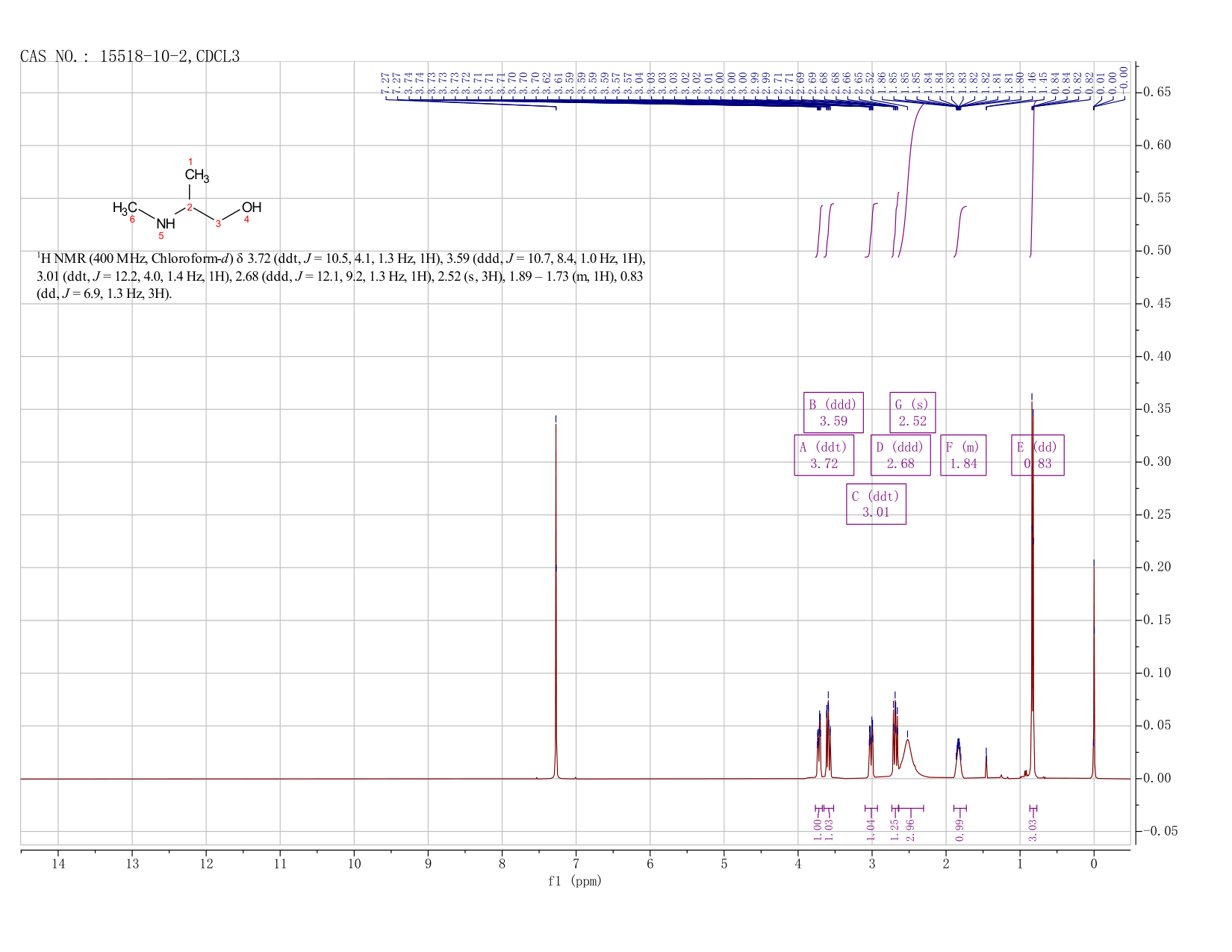Select the G (s) 2.52 multiplet box
The height and width of the screenshot is (952, 1232).
912,412
